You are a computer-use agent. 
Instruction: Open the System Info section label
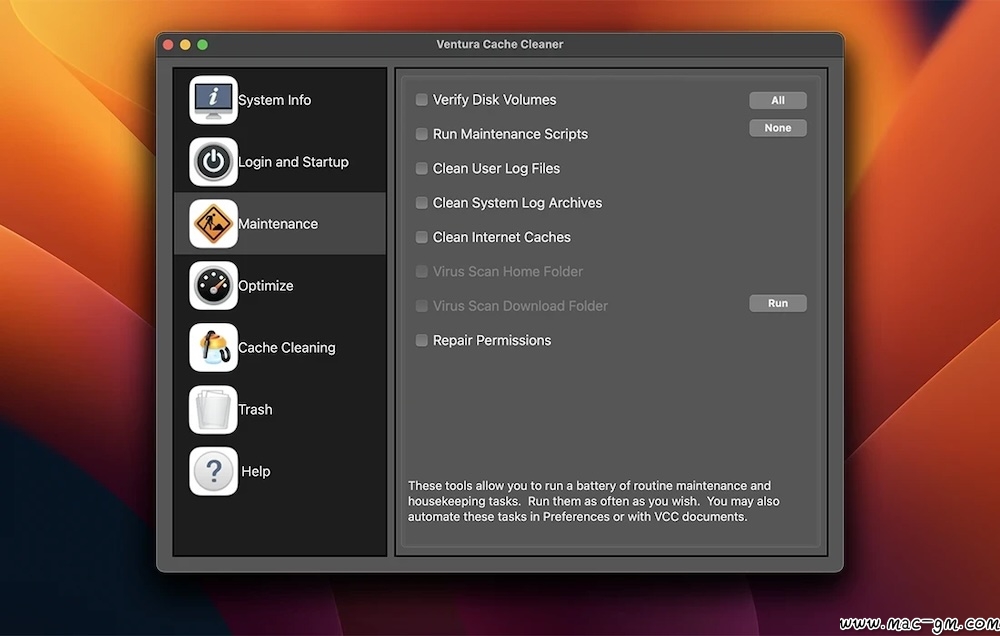[x=275, y=100]
